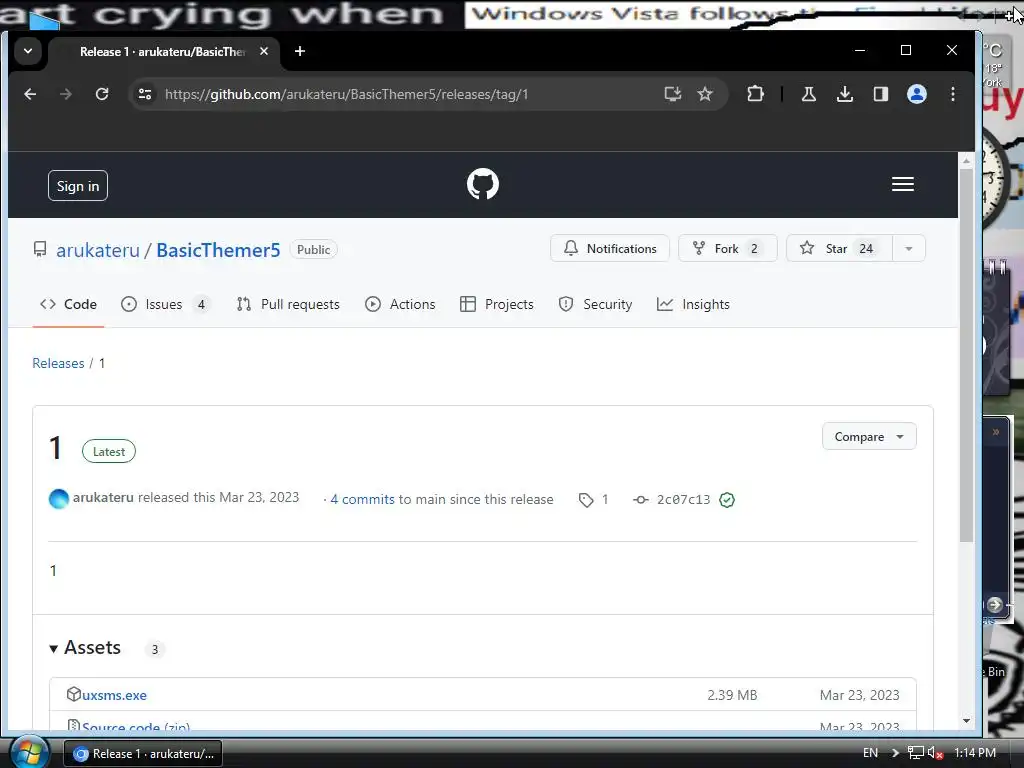Click the browser forward arrow
Image resolution: width=1024 pixels, height=768 pixels.
[66, 94]
